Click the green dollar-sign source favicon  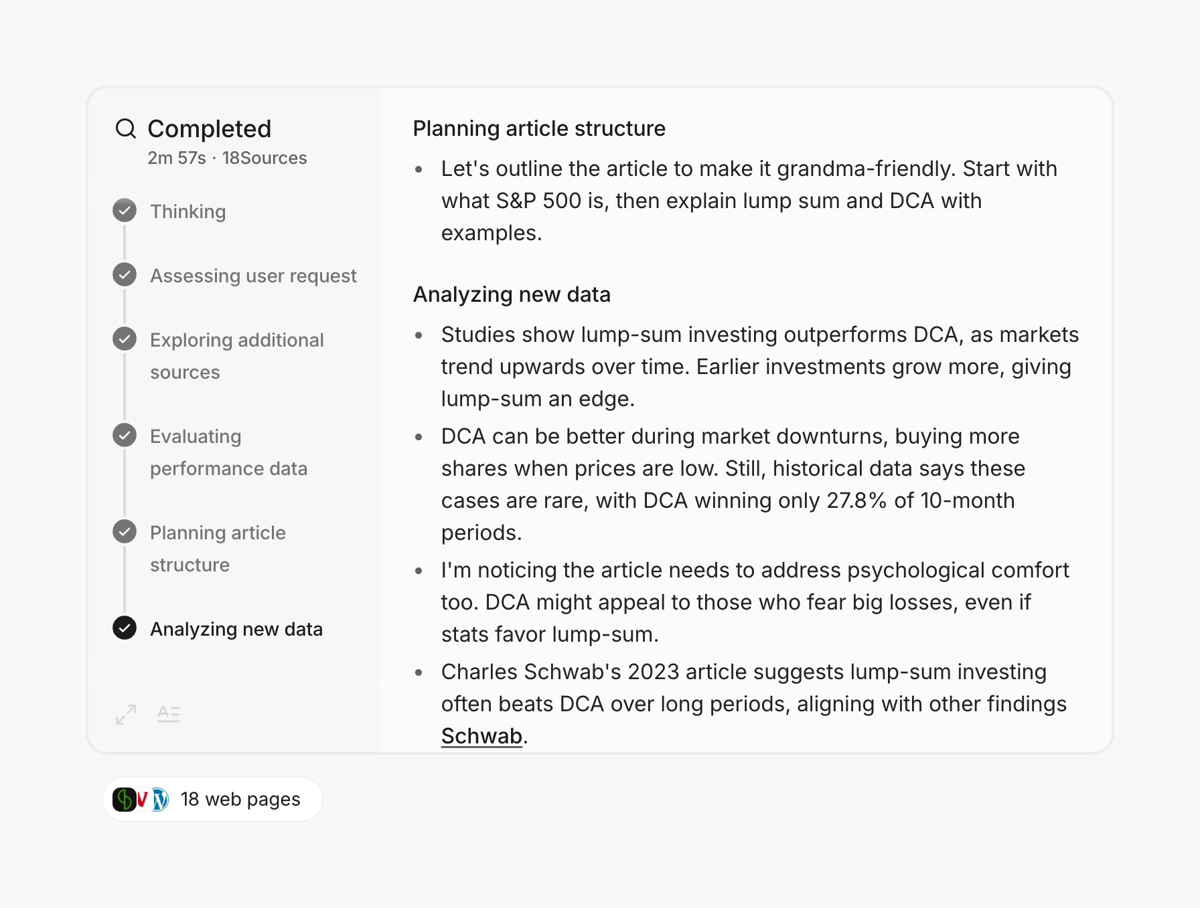(124, 799)
